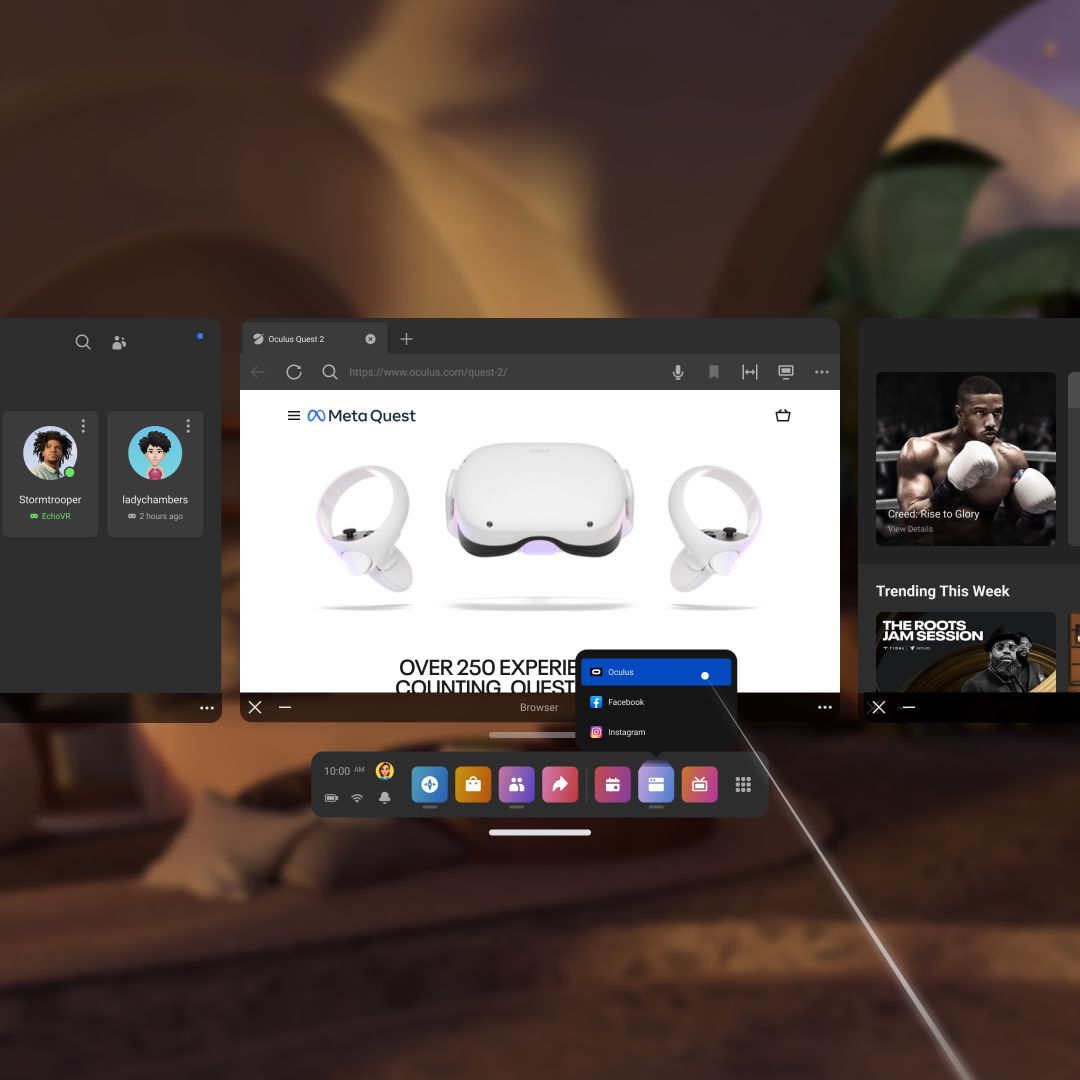1080x1080 pixels.
Task: Open options menu on Stormtrooper's friend card
Action: click(84, 426)
